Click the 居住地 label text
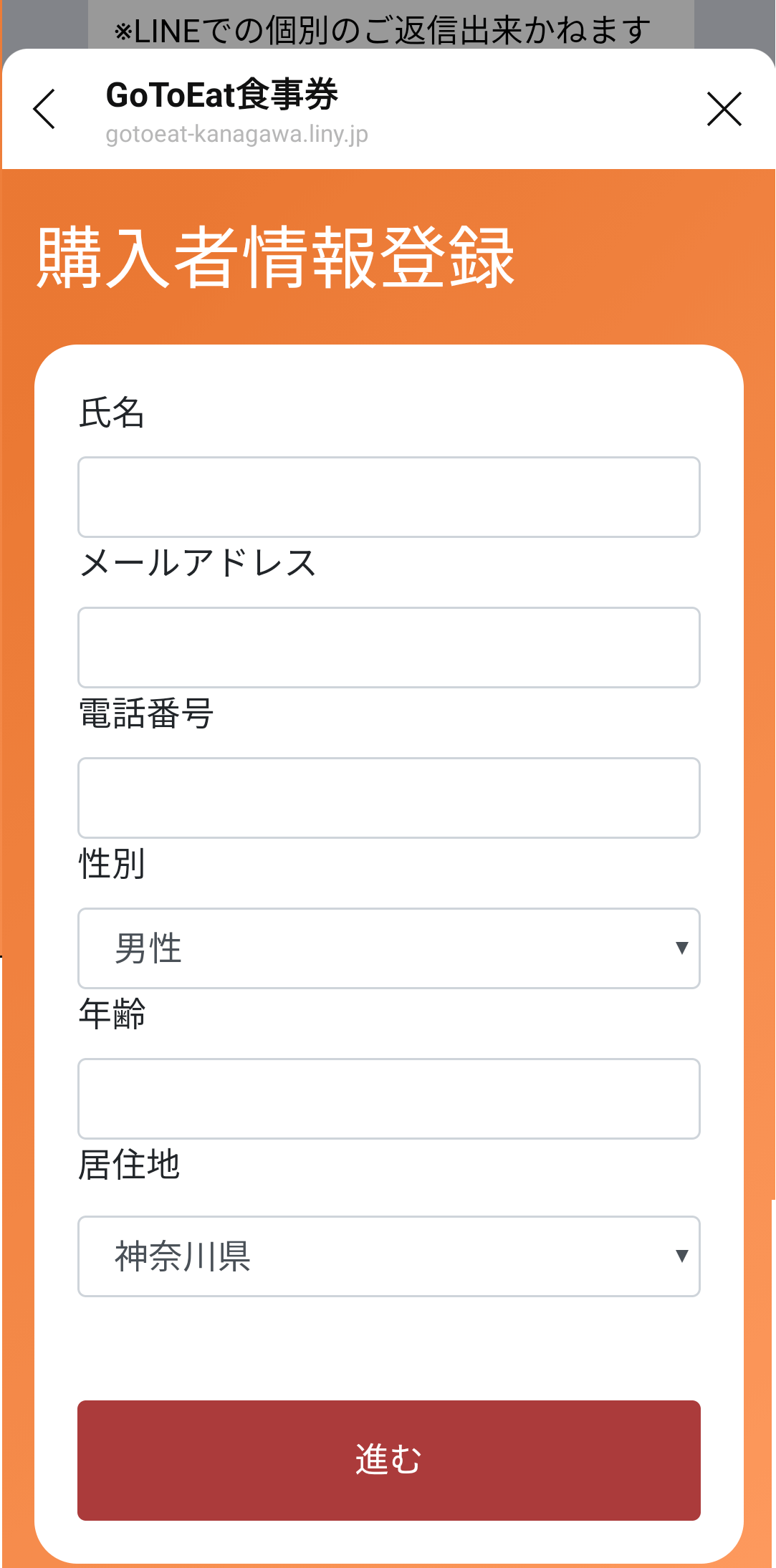 coord(129,1166)
